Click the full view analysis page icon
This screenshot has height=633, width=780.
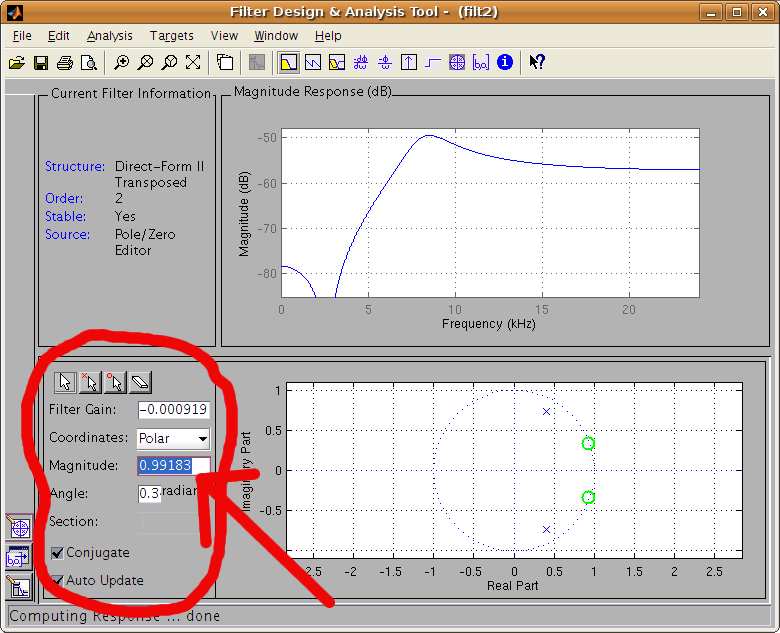(225, 63)
